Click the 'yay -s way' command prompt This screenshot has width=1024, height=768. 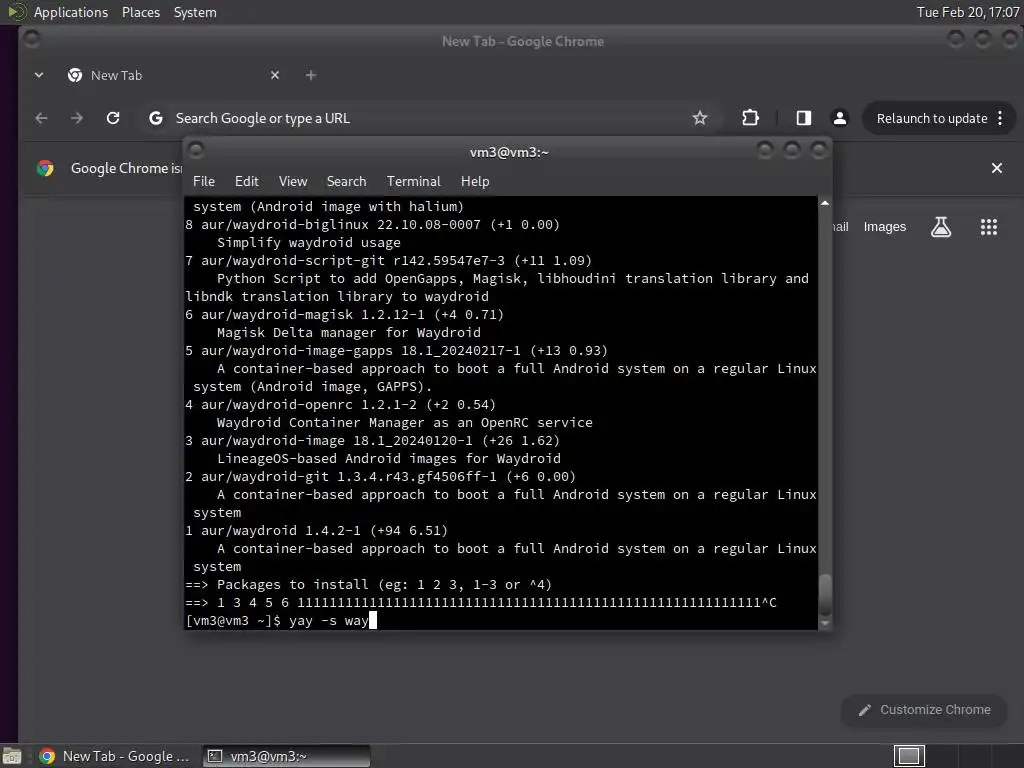(281, 621)
